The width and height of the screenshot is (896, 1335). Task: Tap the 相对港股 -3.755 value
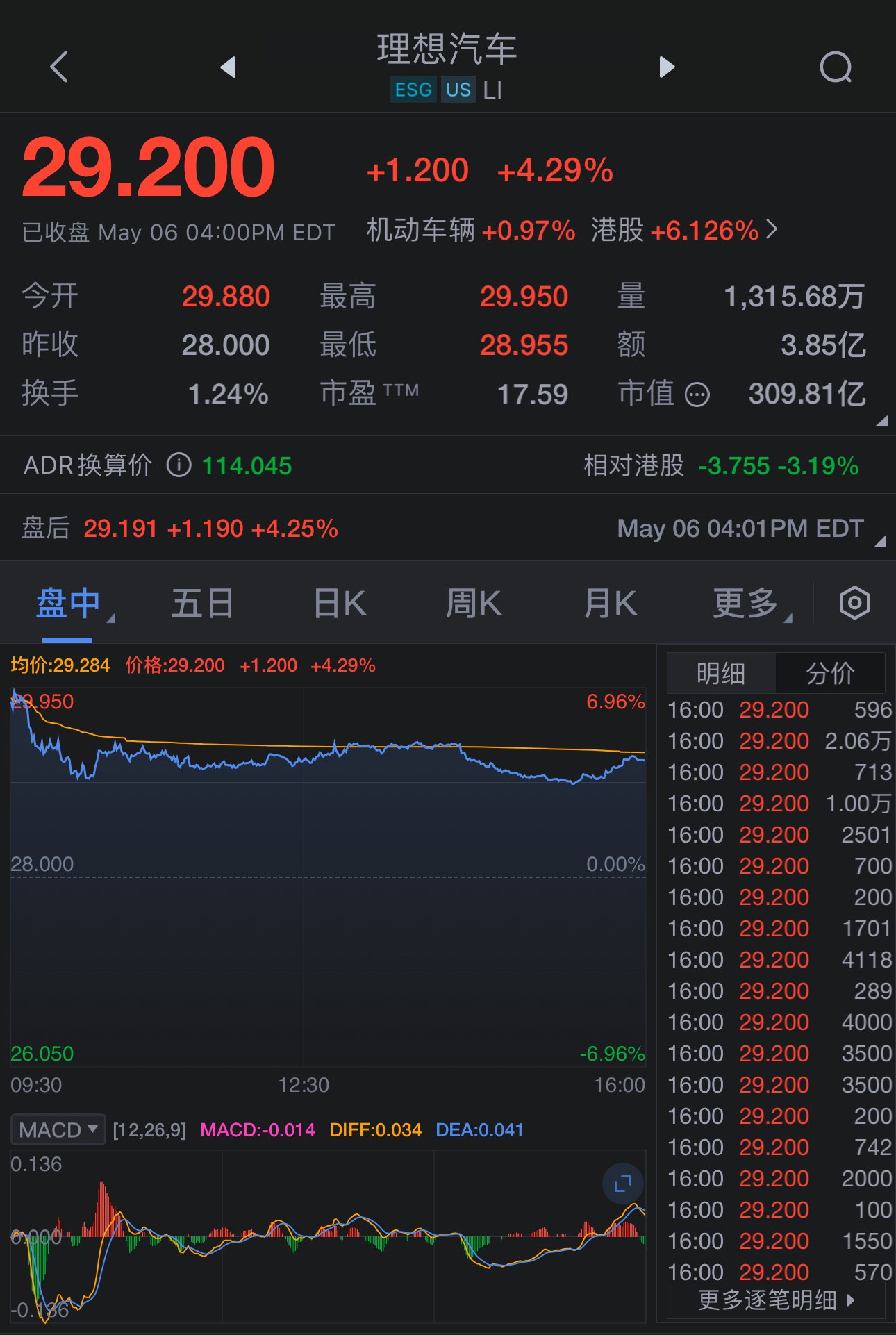734,465
